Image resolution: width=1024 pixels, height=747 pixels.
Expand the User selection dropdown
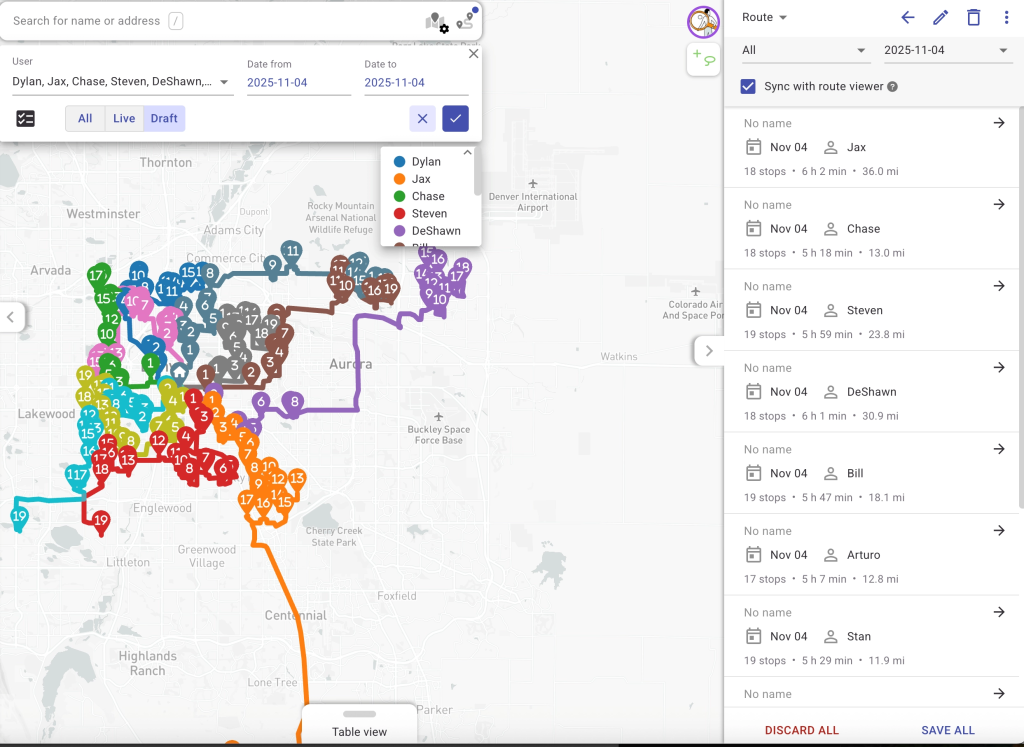tap(224, 83)
